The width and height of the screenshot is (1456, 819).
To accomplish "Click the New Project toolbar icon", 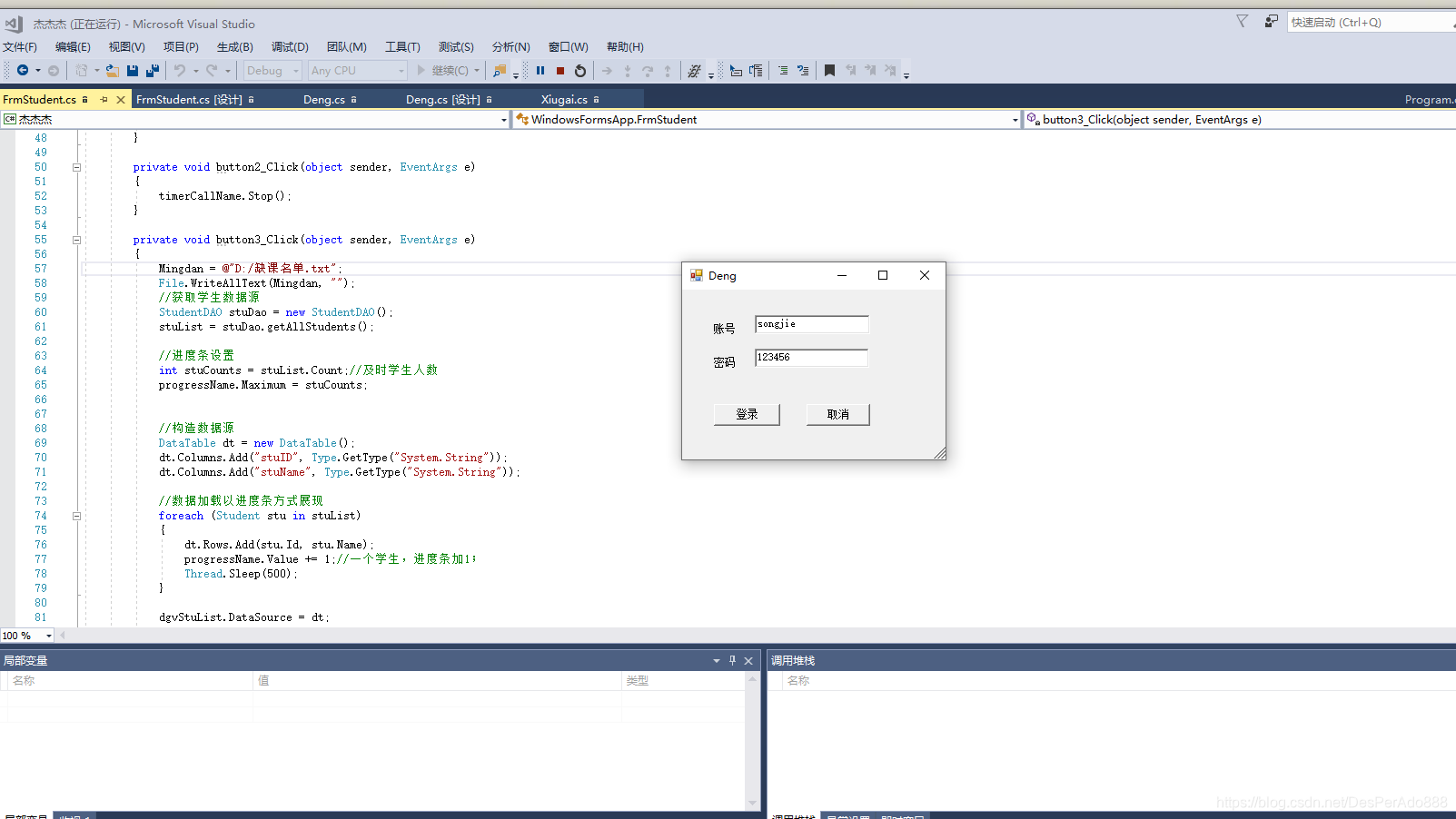I will (x=82, y=71).
